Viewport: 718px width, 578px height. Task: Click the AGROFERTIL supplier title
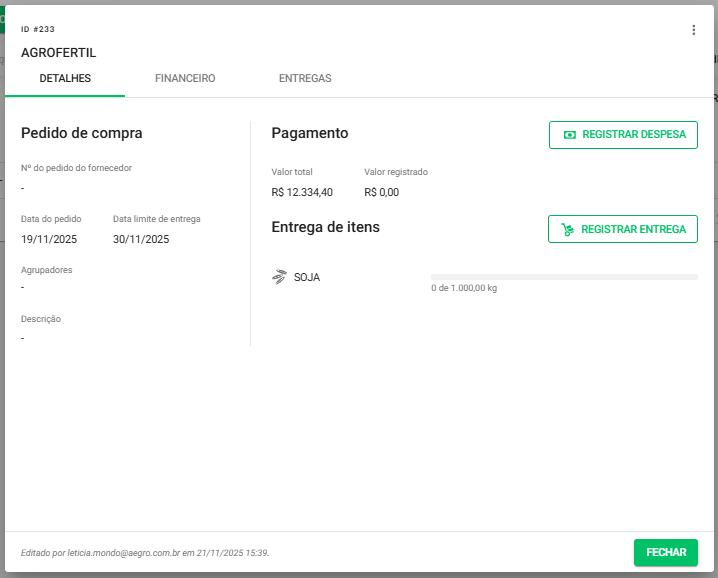coord(59,52)
